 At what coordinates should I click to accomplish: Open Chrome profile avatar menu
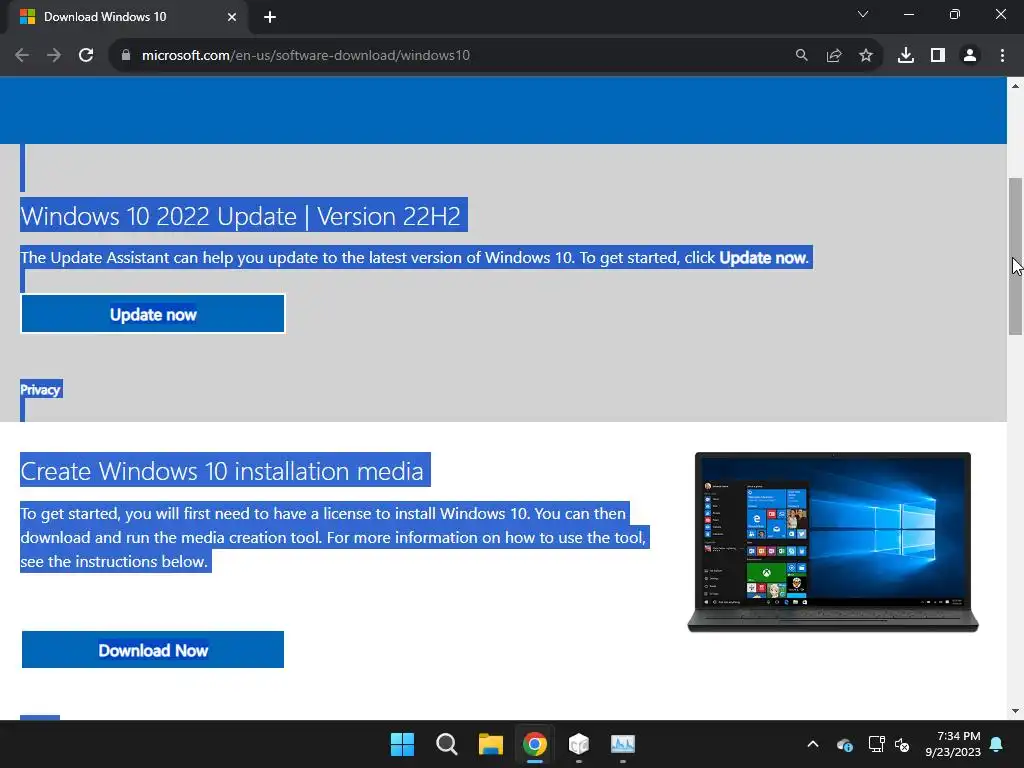[x=970, y=56]
